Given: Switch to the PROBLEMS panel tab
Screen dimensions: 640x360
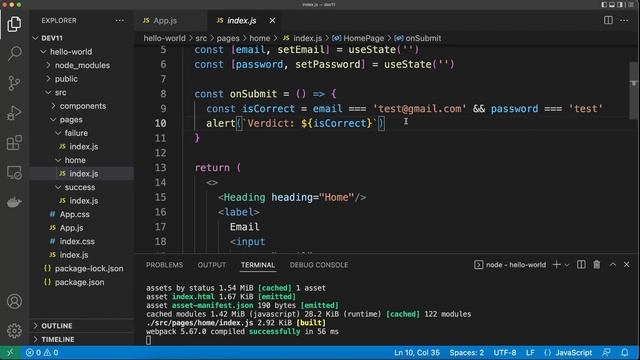Looking at the screenshot, I should pos(164,265).
